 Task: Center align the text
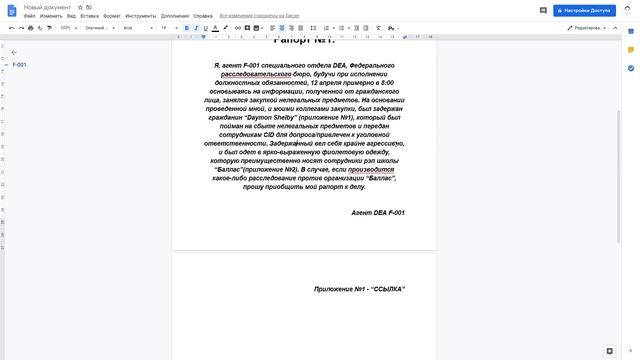coord(282,28)
